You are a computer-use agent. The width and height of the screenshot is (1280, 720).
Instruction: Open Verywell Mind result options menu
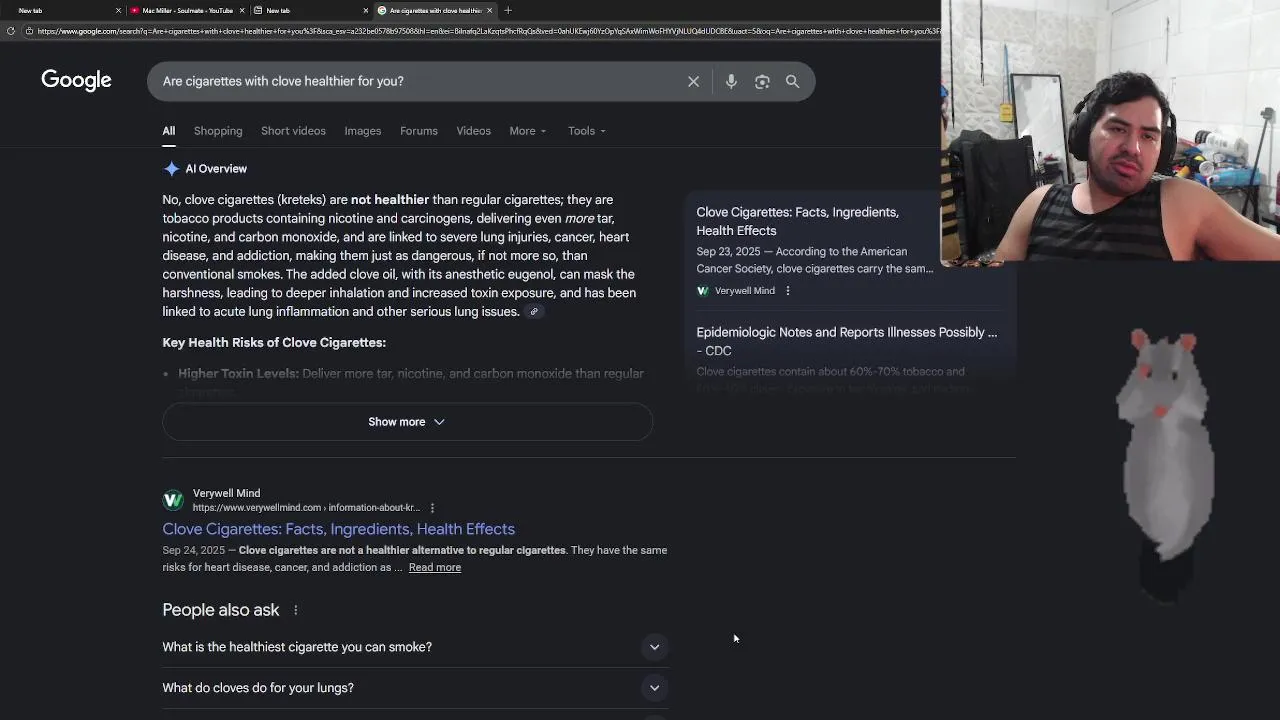click(x=432, y=508)
